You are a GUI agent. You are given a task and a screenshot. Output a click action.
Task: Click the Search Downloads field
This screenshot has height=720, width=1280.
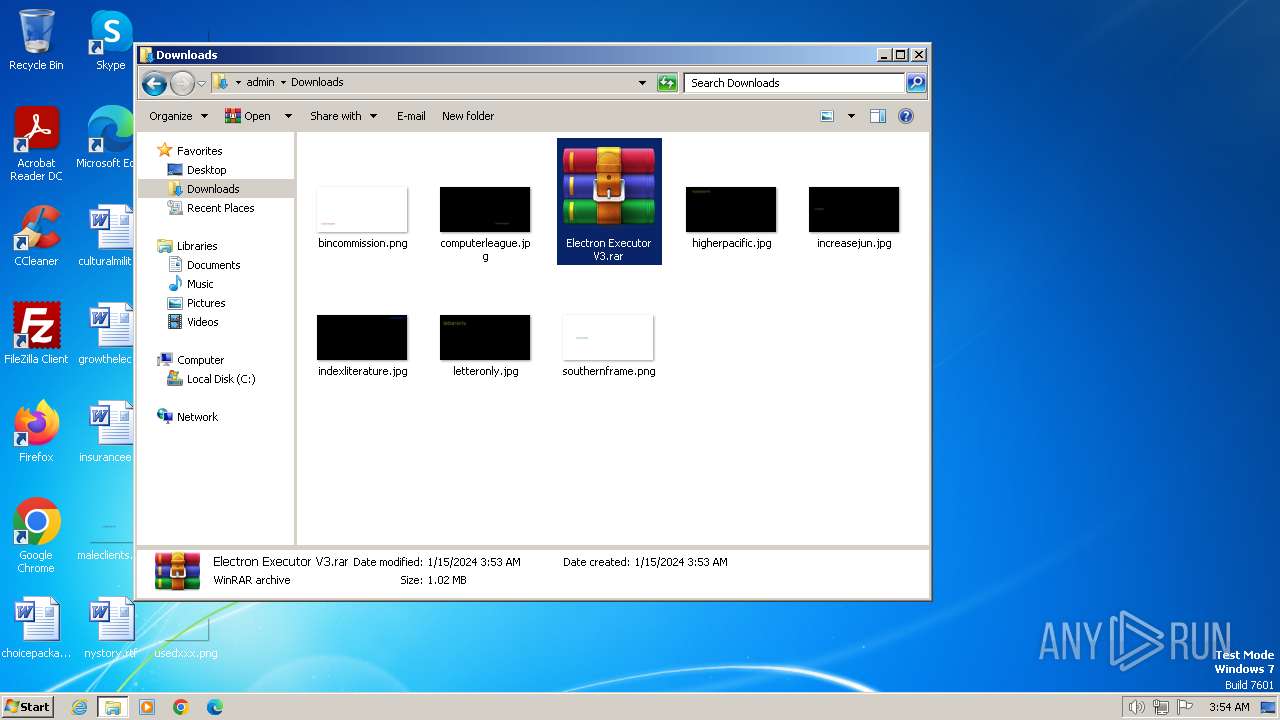coord(795,83)
